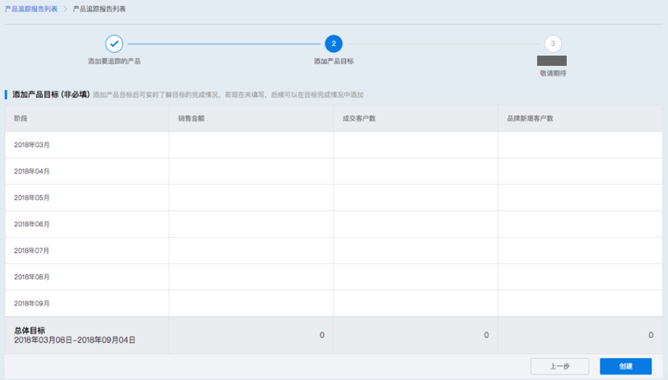Go back with 上一步 button
Screen dimensions: 668x380
point(560,366)
